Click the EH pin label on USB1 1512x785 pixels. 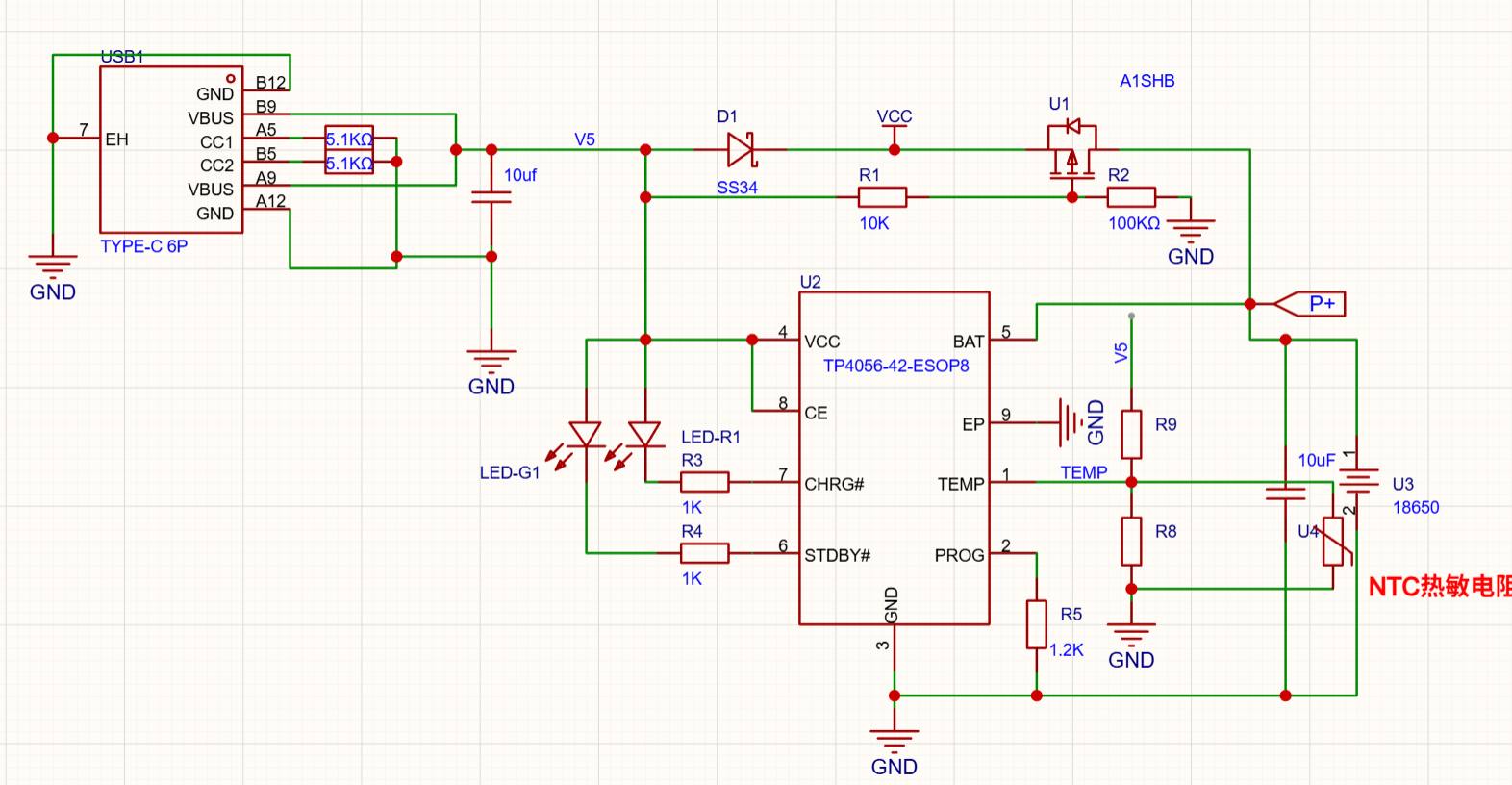(x=116, y=139)
